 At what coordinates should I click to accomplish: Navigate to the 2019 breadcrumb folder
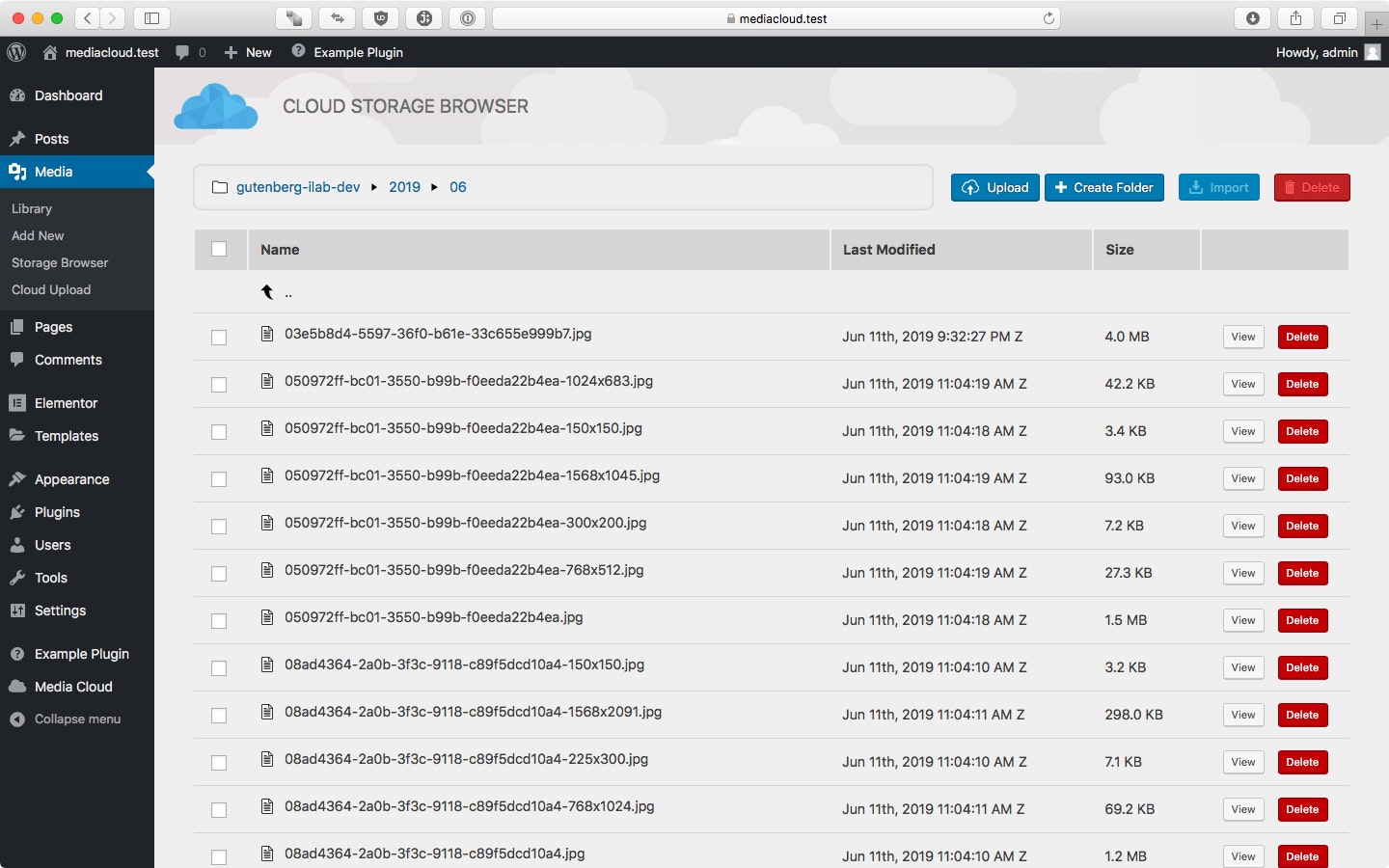404,187
